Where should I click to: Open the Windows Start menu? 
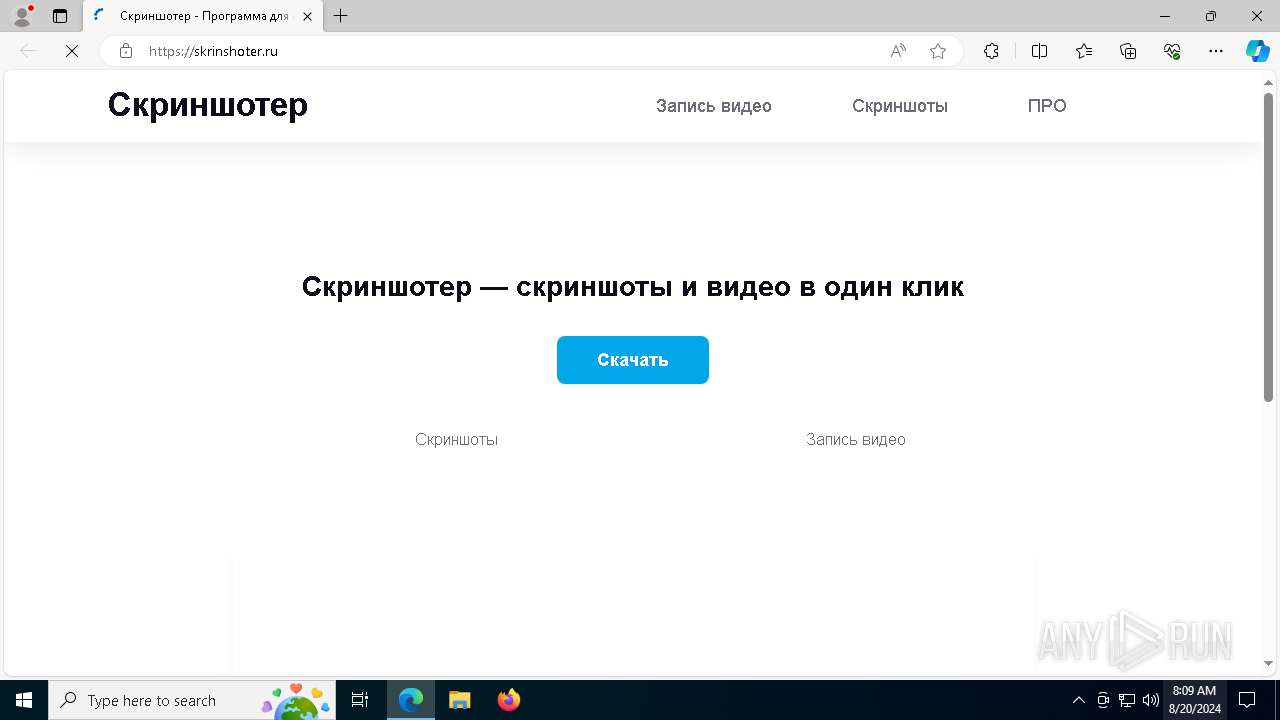point(24,700)
